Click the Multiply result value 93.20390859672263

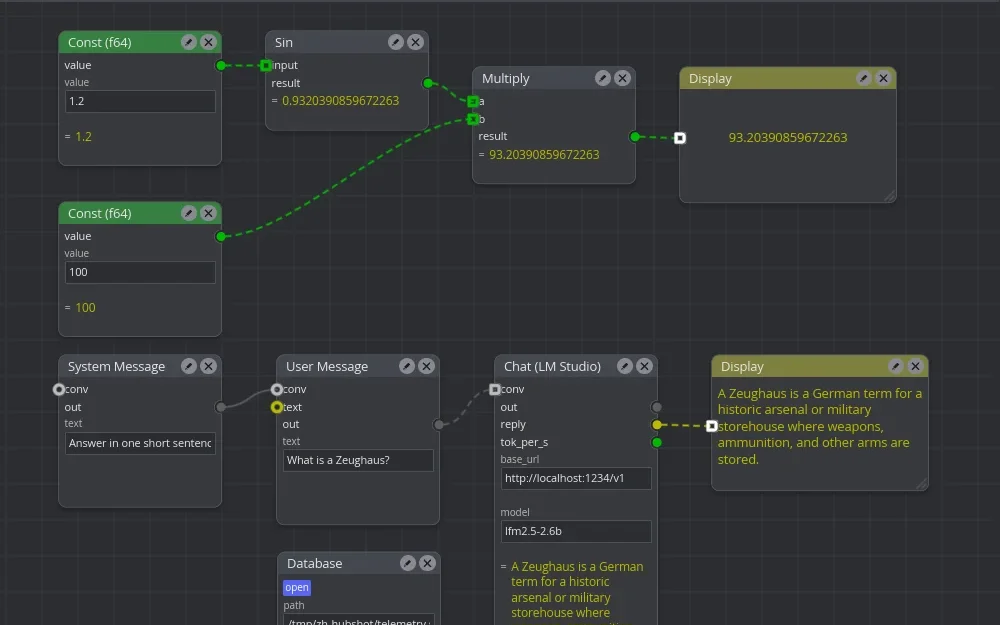(544, 154)
